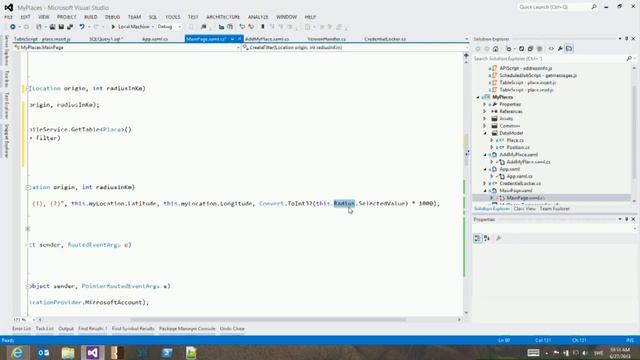The image size is (640, 360).
Task: Open the DEBUG menu
Action: tap(113, 17)
